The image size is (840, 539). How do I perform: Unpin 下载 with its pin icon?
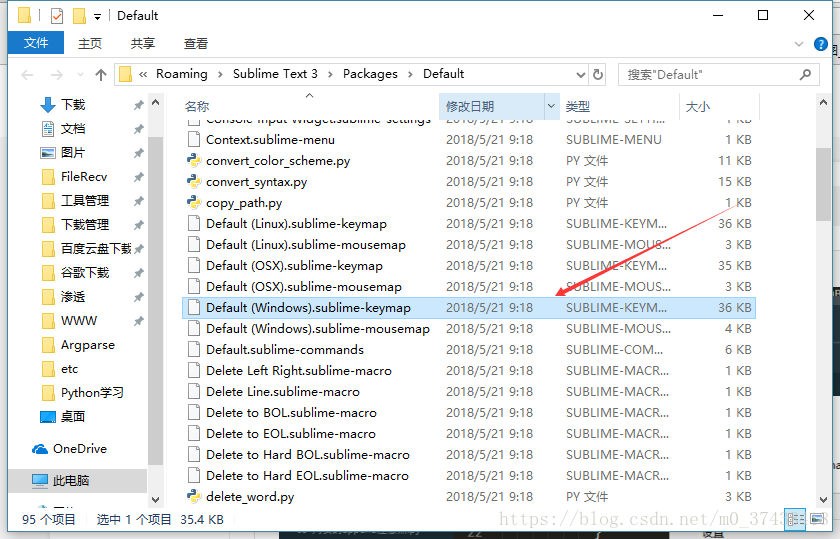(x=138, y=105)
